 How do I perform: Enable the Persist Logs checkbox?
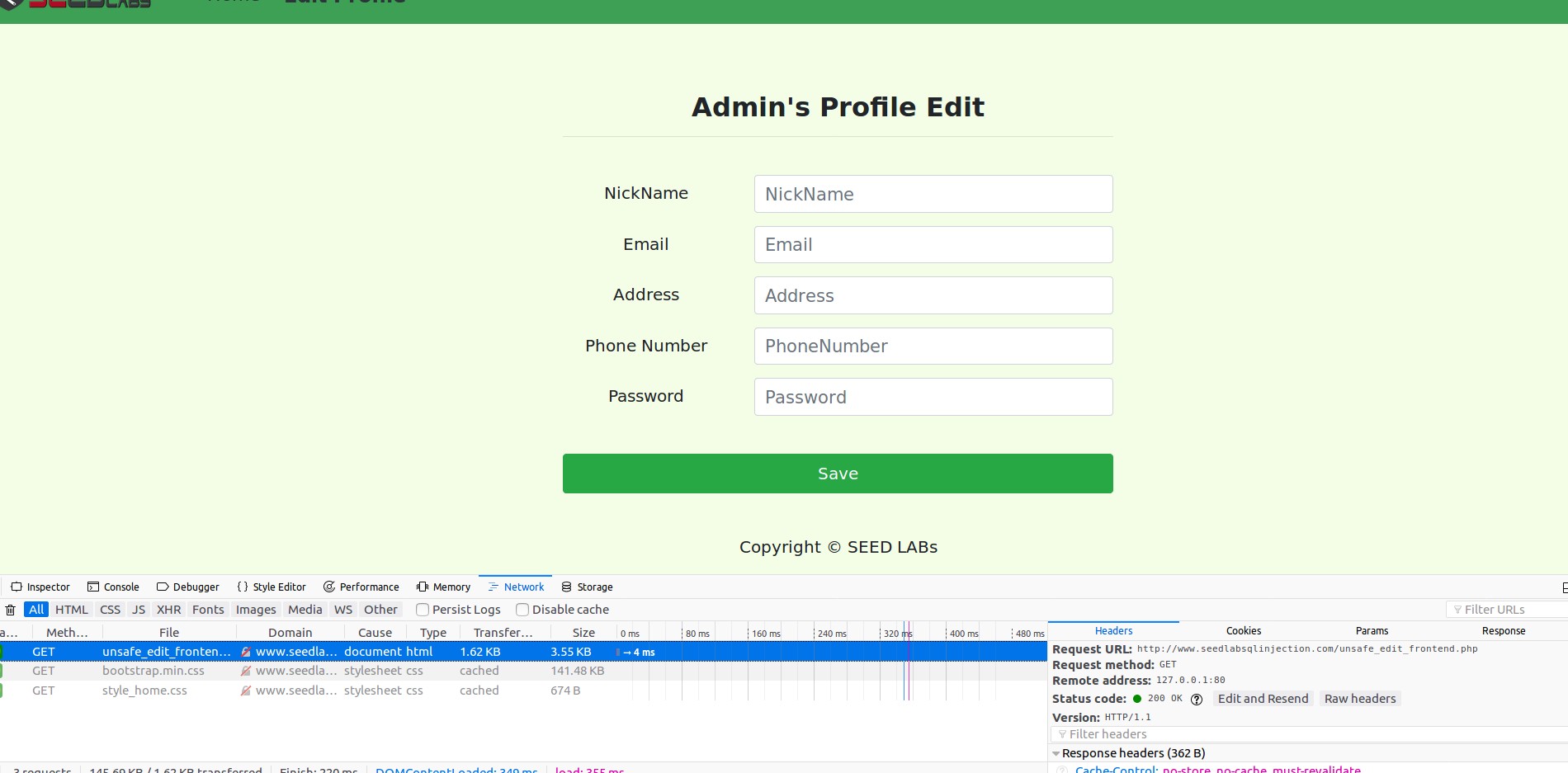423,610
